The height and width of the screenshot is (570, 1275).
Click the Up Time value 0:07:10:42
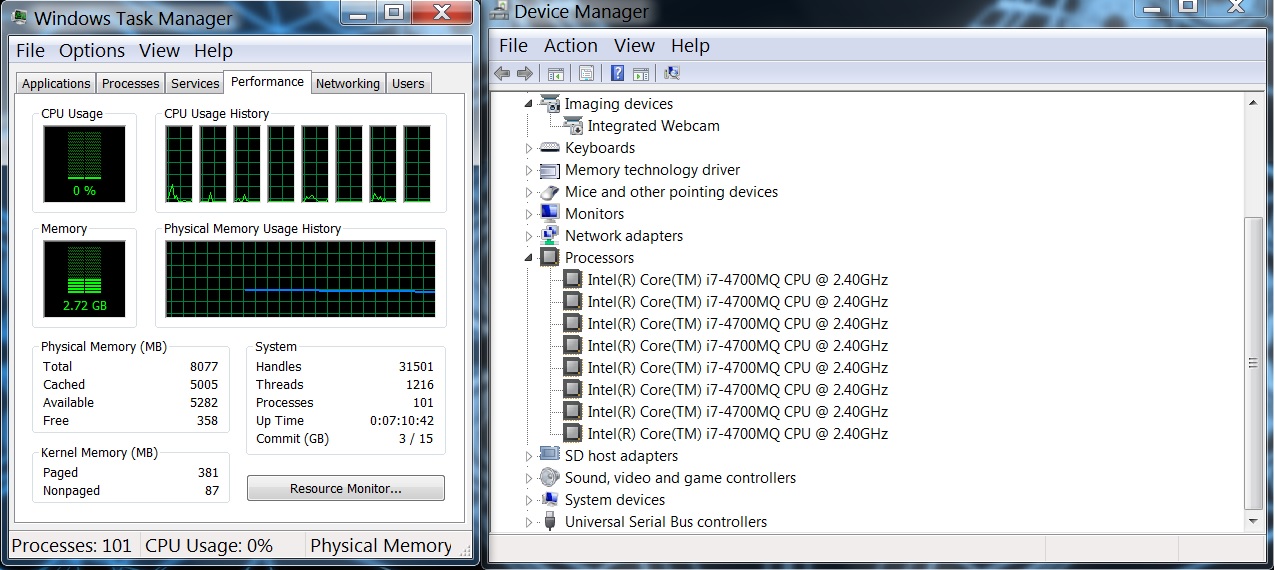click(x=400, y=421)
